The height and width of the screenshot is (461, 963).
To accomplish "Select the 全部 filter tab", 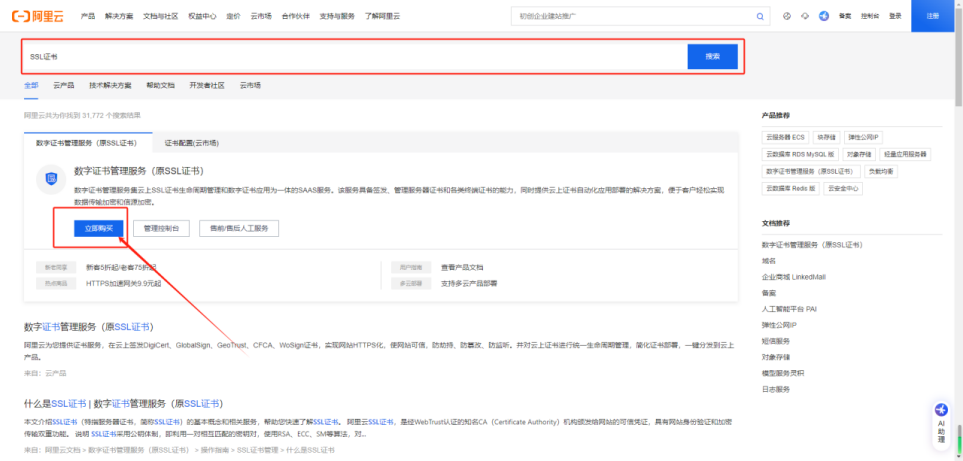I will [31, 85].
